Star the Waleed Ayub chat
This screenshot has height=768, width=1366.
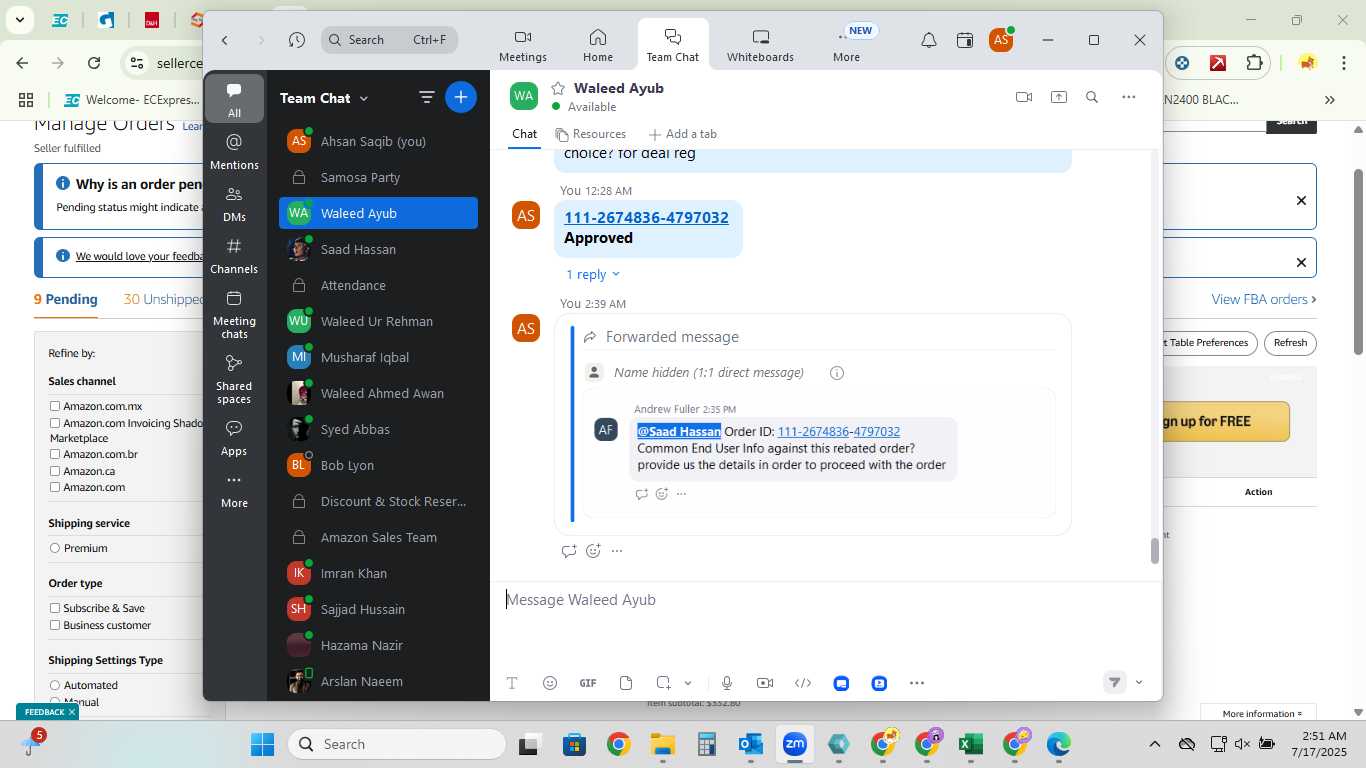click(x=558, y=88)
